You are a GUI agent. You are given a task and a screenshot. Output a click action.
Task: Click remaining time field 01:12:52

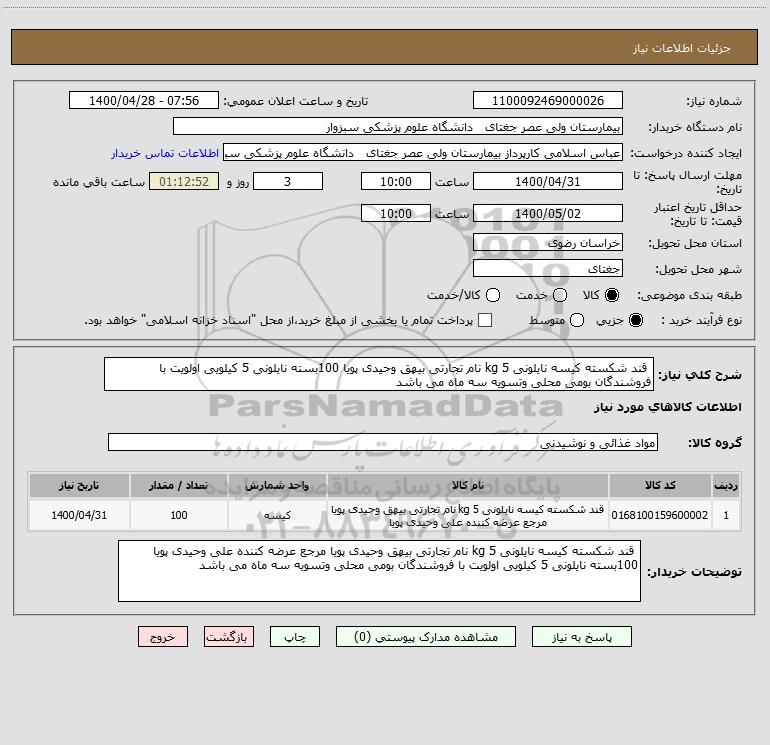pos(184,182)
